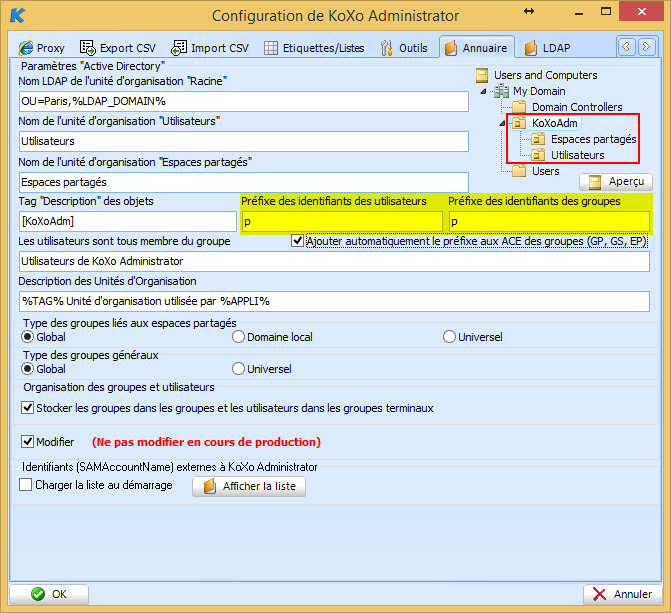Open the LDAP tab

548,48
